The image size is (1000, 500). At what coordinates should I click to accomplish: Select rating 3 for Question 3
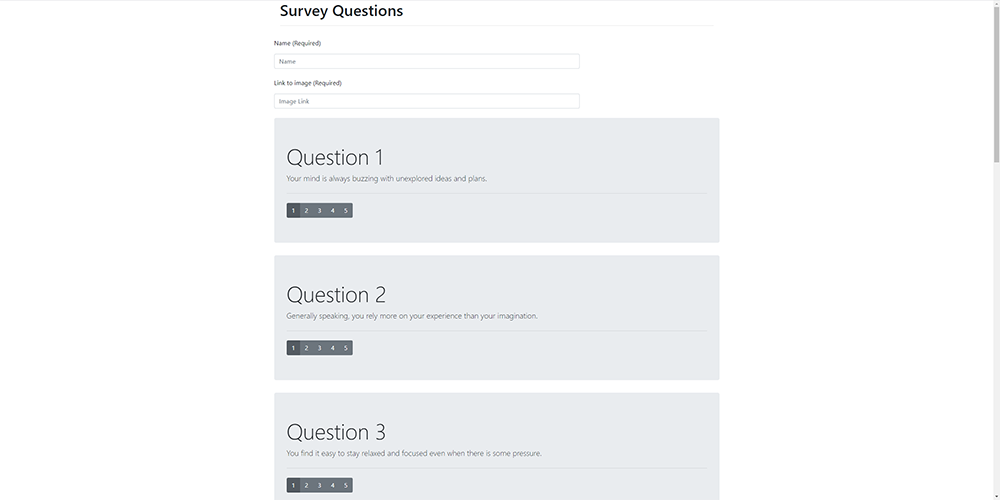(x=319, y=485)
